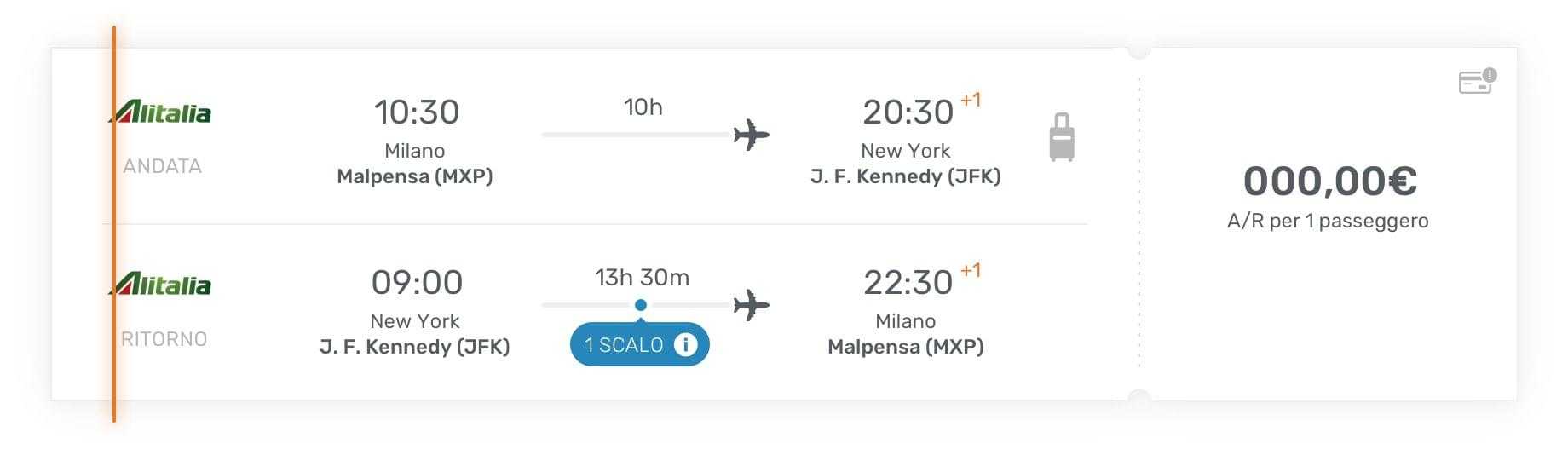Click the luggage icon on outbound flight
Viewport: 1568px width, 455px height.
coord(1061,137)
